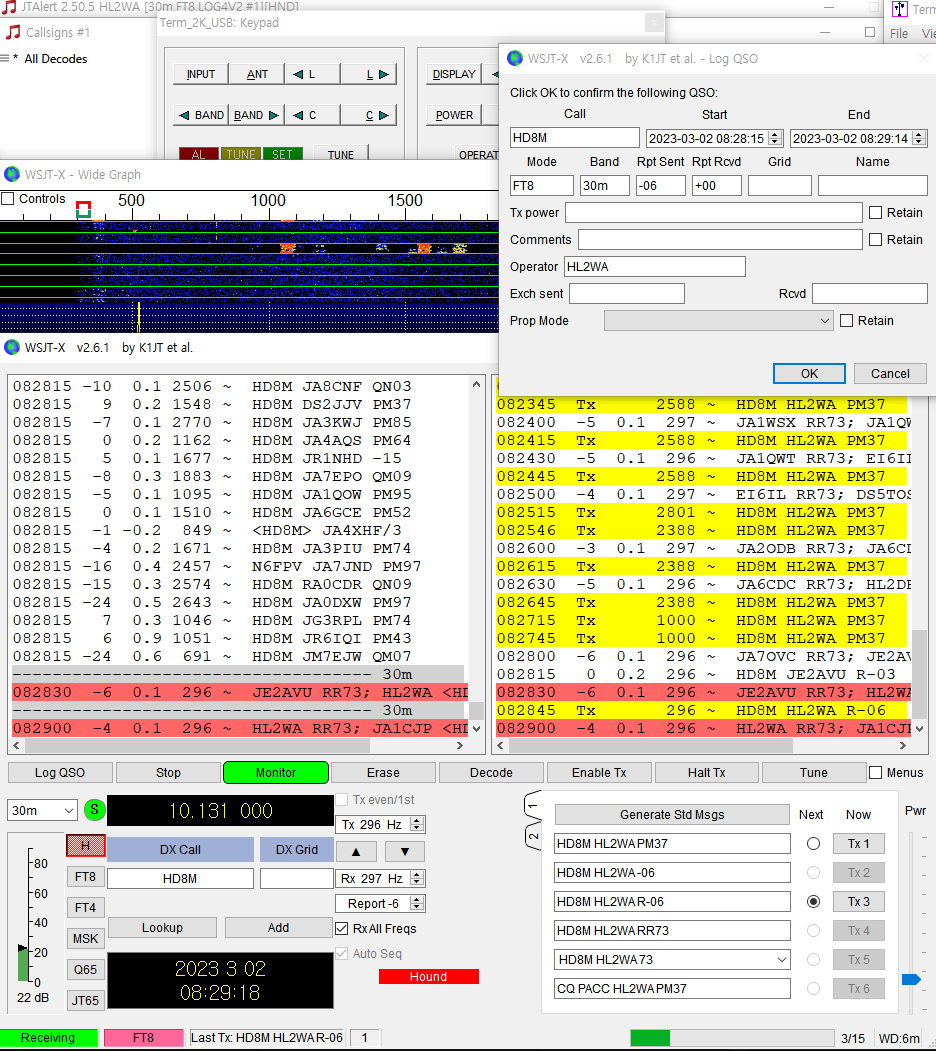Image resolution: width=936 pixels, height=1051 pixels.
Task: Toggle the red H hound mode button
Action: [86, 846]
